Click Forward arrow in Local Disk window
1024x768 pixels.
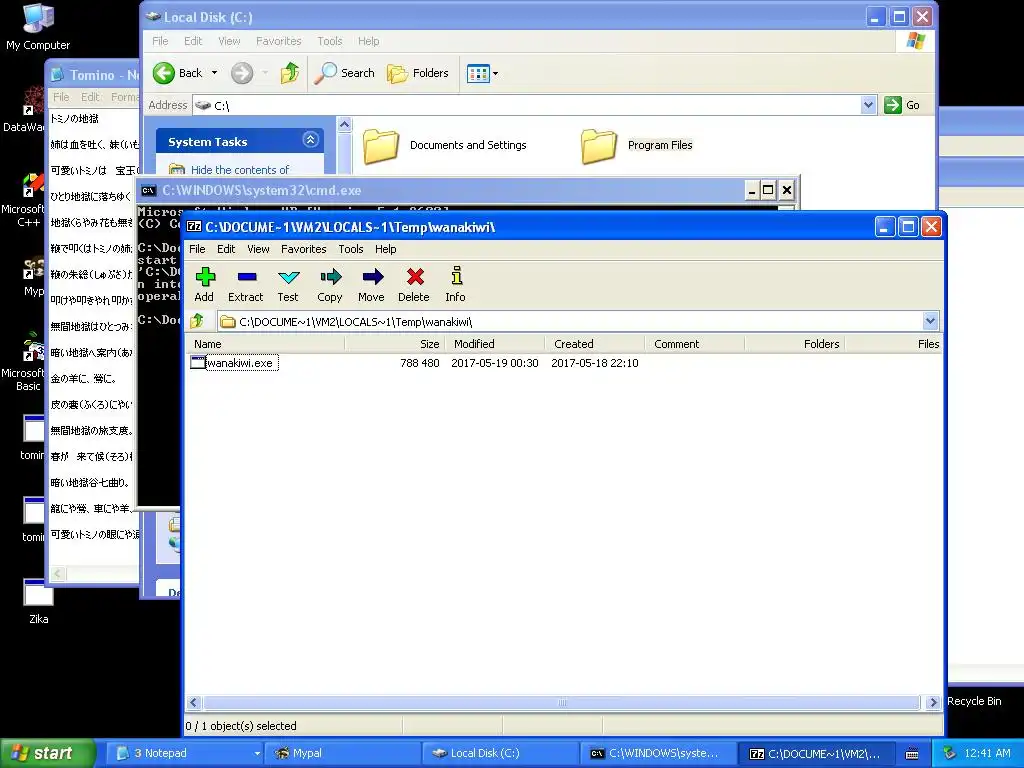pyautogui.click(x=242, y=73)
